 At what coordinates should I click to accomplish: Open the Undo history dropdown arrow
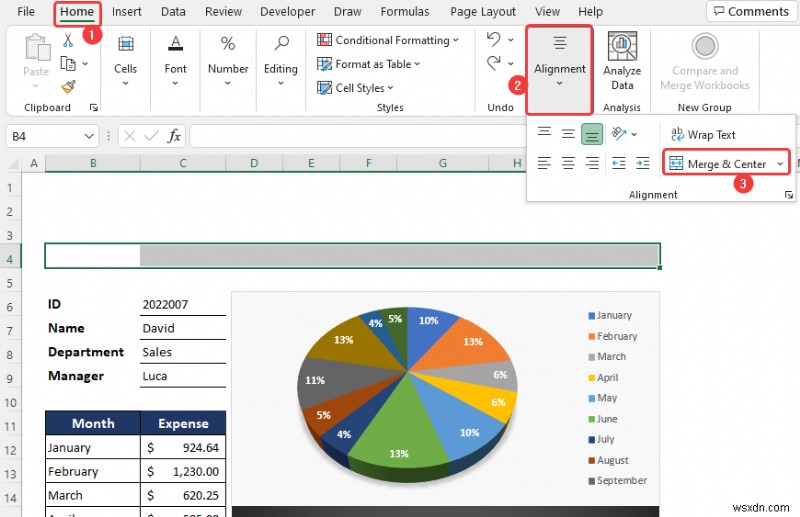(x=511, y=39)
